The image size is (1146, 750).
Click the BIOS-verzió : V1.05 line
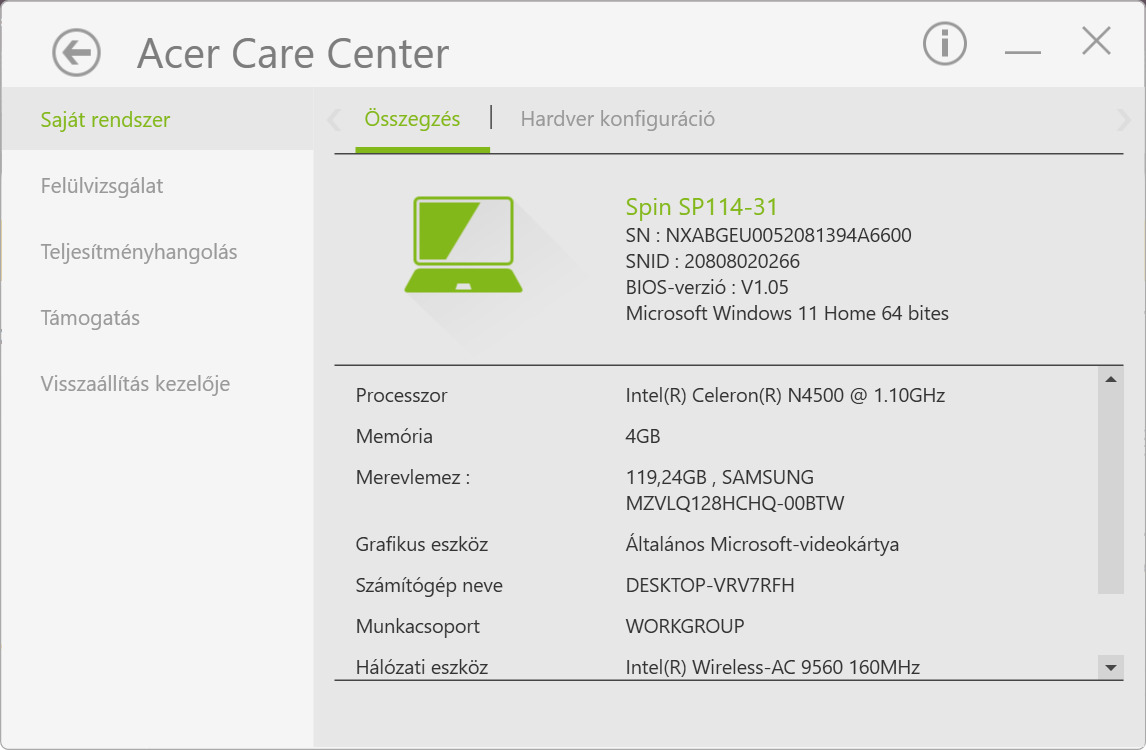point(707,287)
